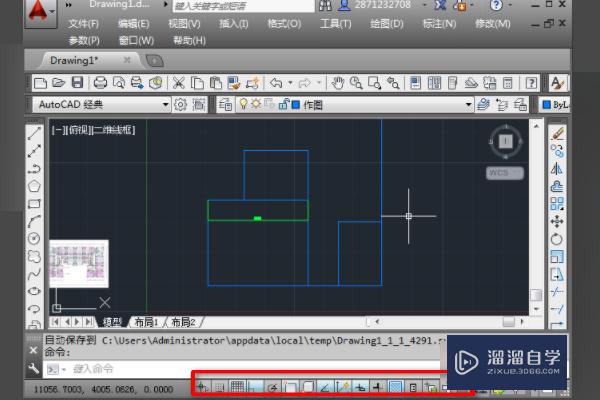
Task: Open the 格式(O) menu
Action: [284, 24]
